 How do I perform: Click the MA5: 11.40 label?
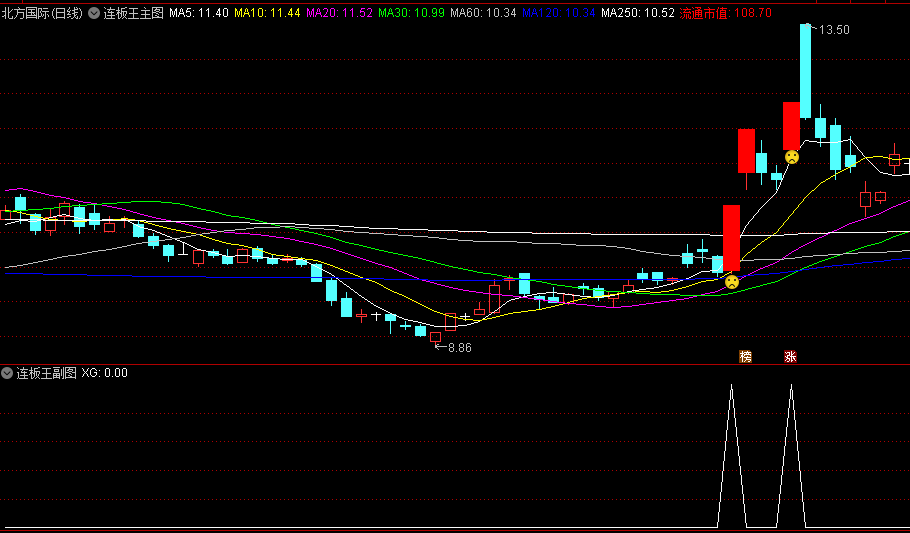coord(199,13)
